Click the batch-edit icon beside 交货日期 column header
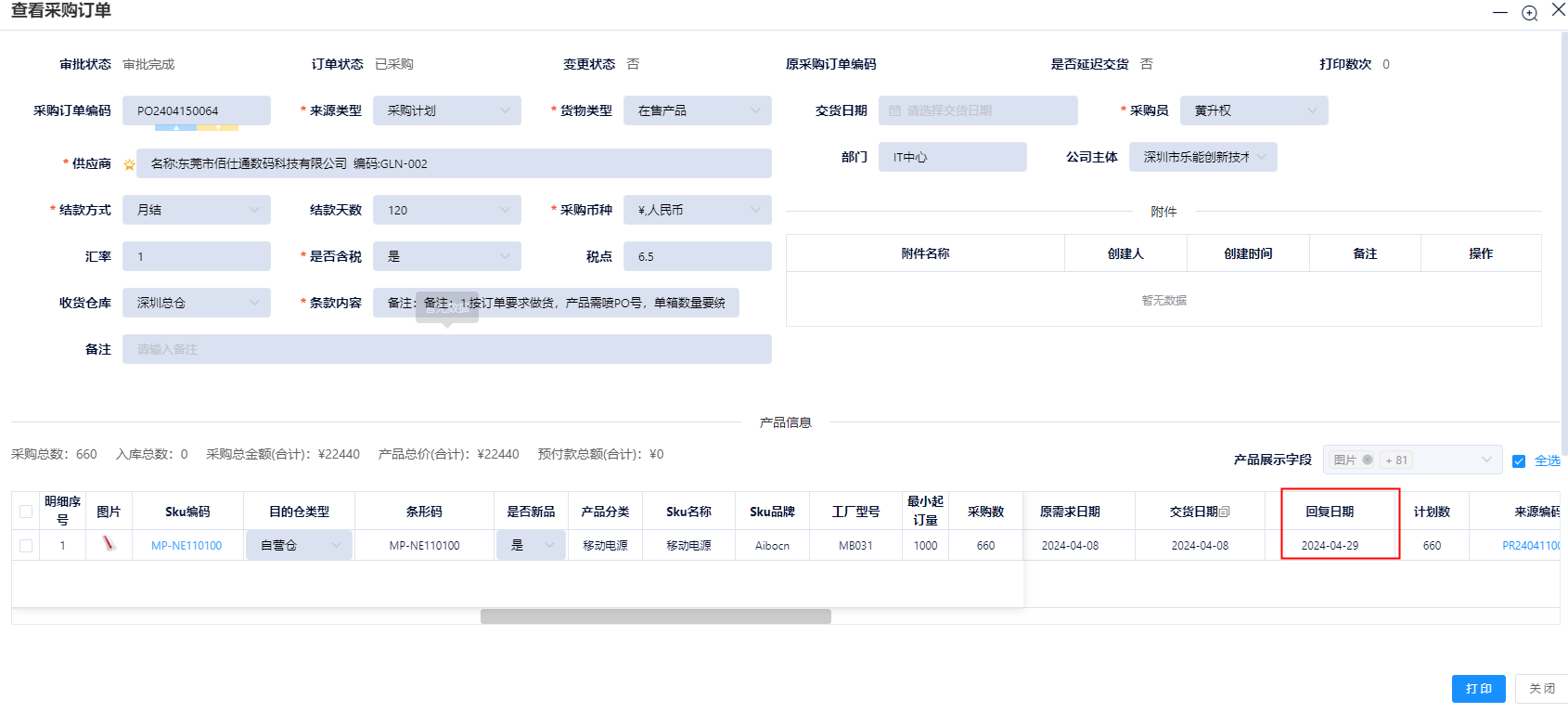This screenshot has height=713, width=1568. (x=1225, y=512)
